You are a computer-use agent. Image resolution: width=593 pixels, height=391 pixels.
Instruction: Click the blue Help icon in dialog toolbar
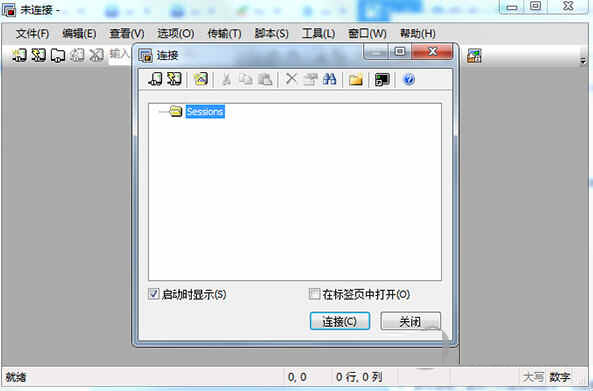click(409, 79)
